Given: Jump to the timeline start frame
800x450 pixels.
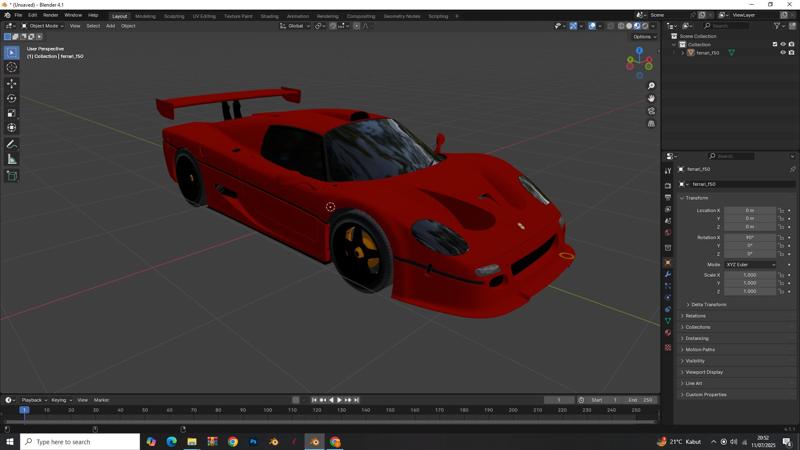Looking at the screenshot, I should point(314,400).
